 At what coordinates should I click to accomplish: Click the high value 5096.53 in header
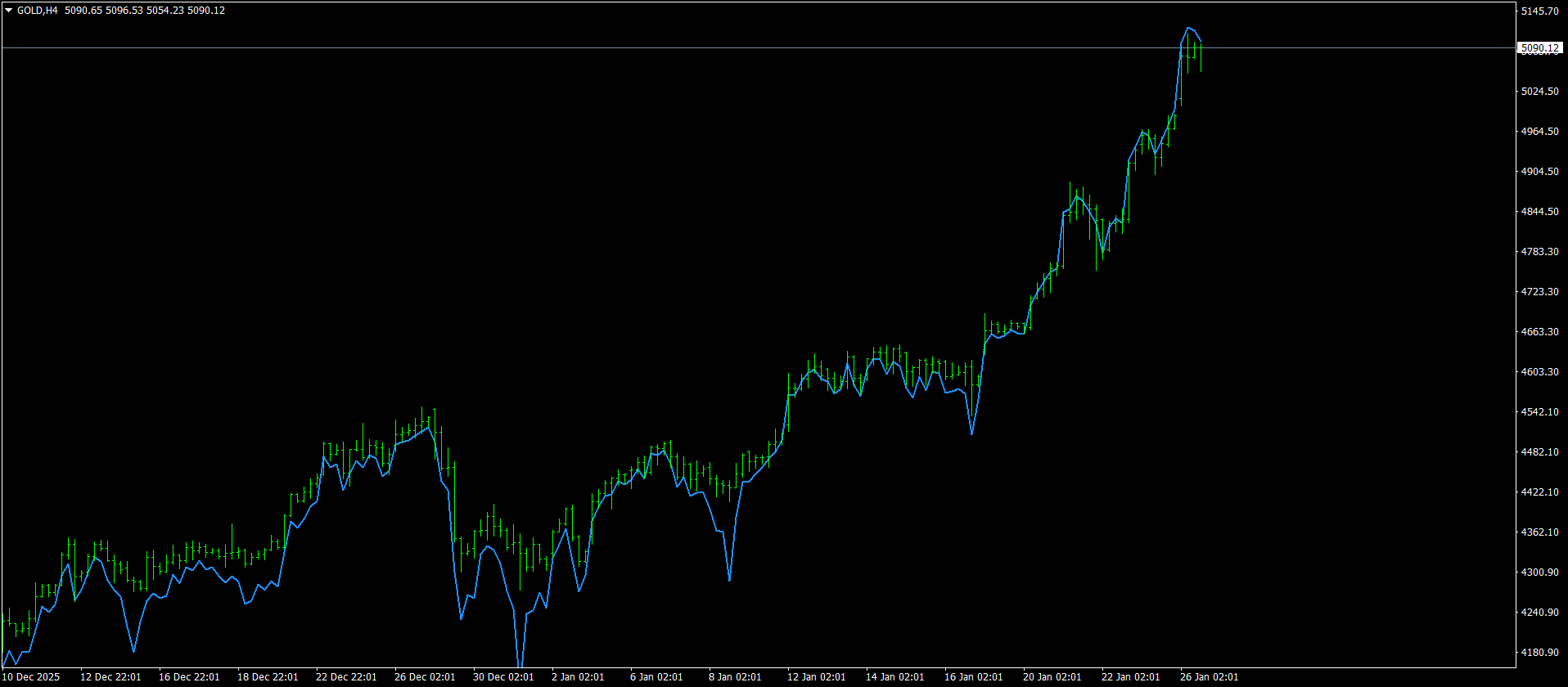[x=124, y=11]
